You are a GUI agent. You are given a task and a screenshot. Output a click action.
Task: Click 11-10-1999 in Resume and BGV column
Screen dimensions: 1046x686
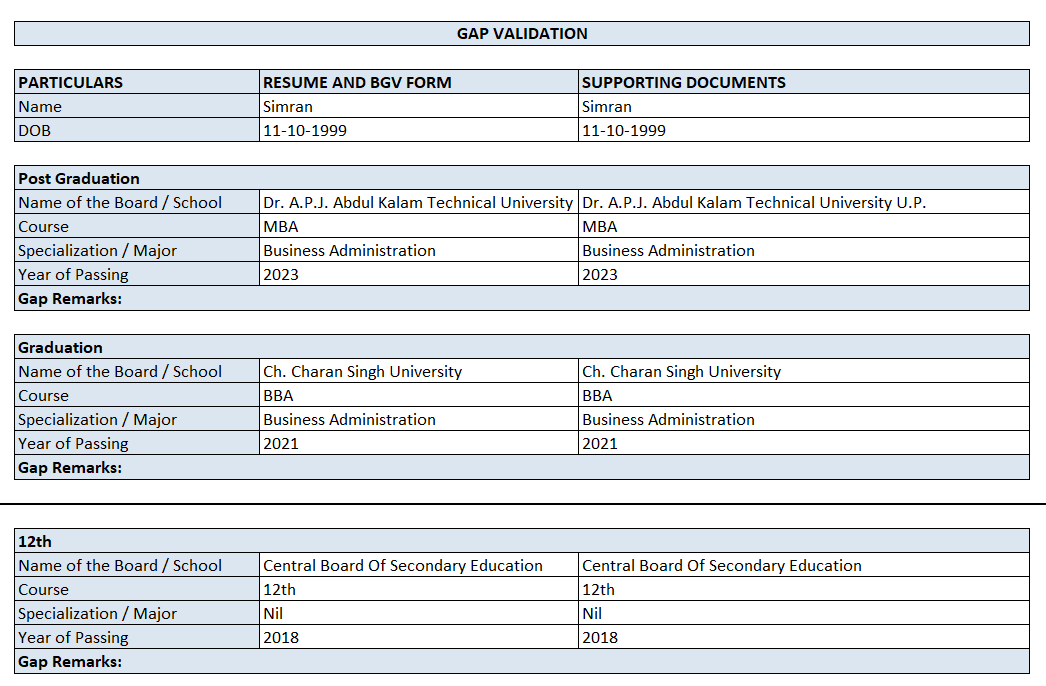point(418,130)
